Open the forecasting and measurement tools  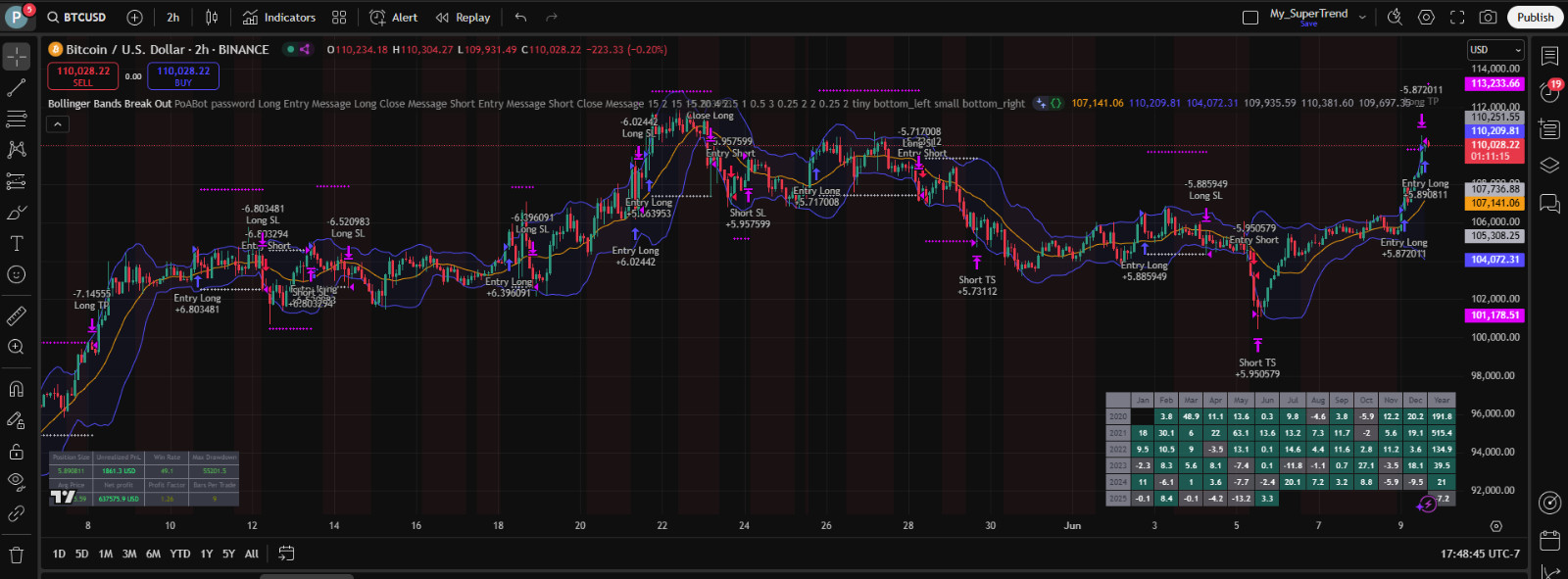(x=17, y=181)
